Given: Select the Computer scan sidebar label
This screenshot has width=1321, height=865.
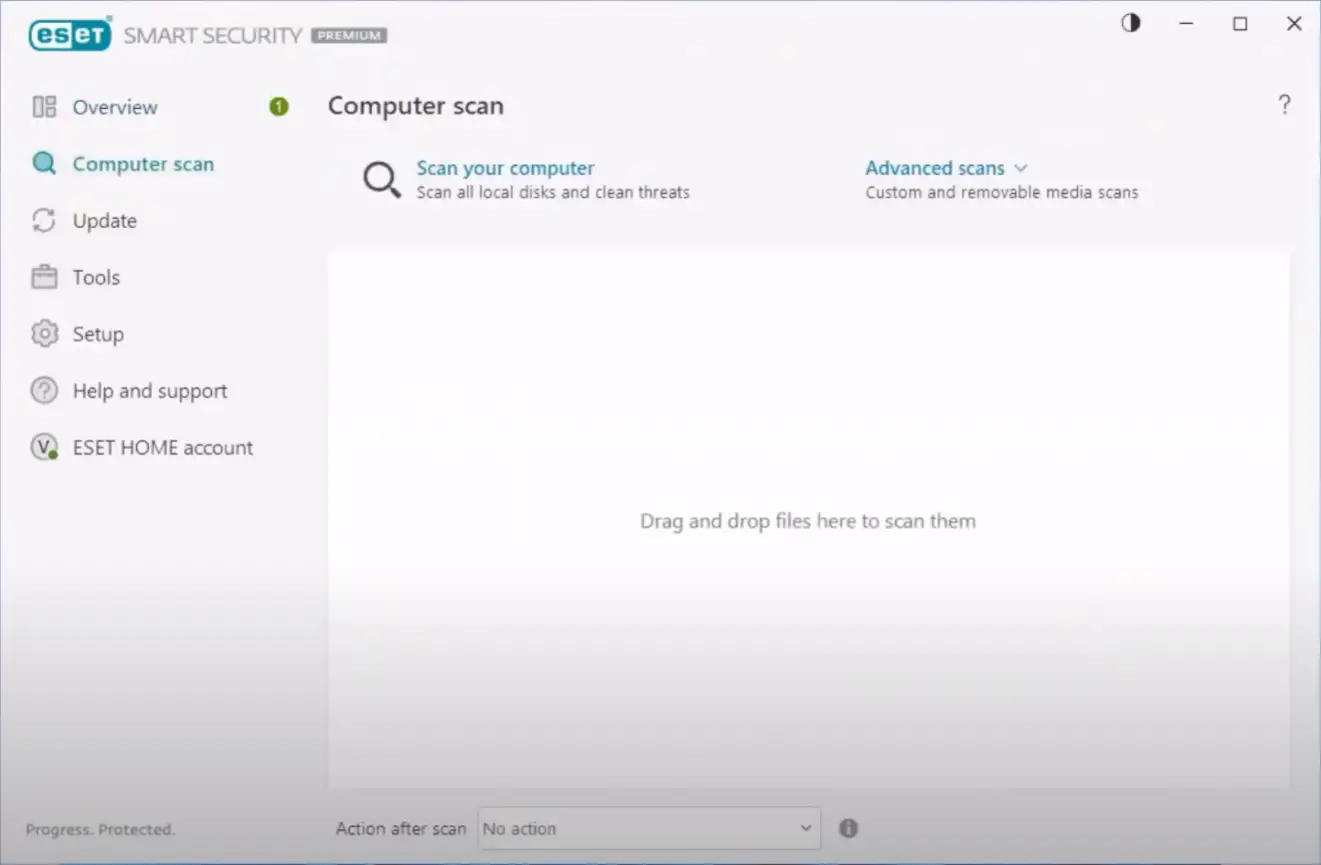Looking at the screenshot, I should tap(143, 164).
